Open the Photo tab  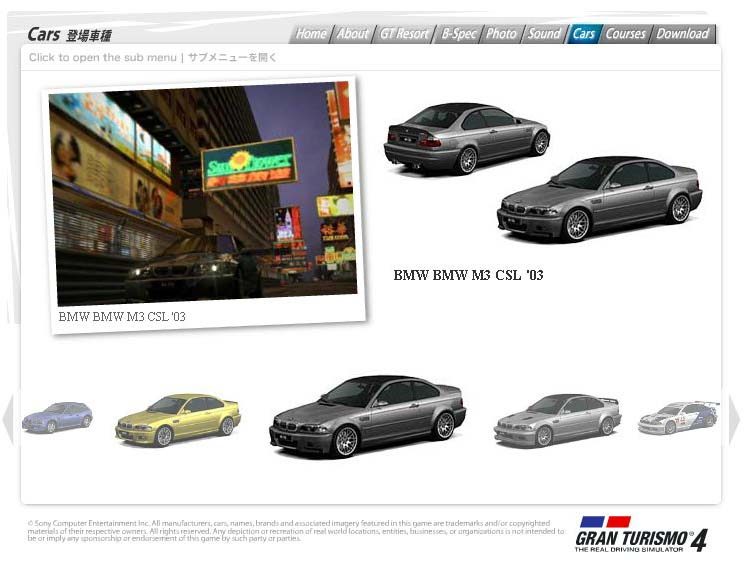[501, 34]
